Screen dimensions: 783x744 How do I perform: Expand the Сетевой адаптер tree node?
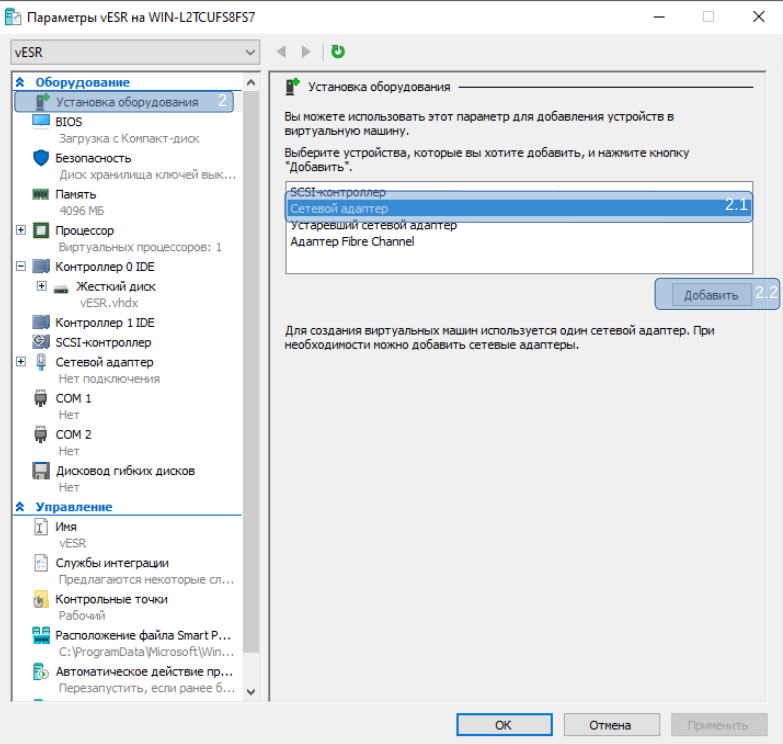tap(21, 362)
